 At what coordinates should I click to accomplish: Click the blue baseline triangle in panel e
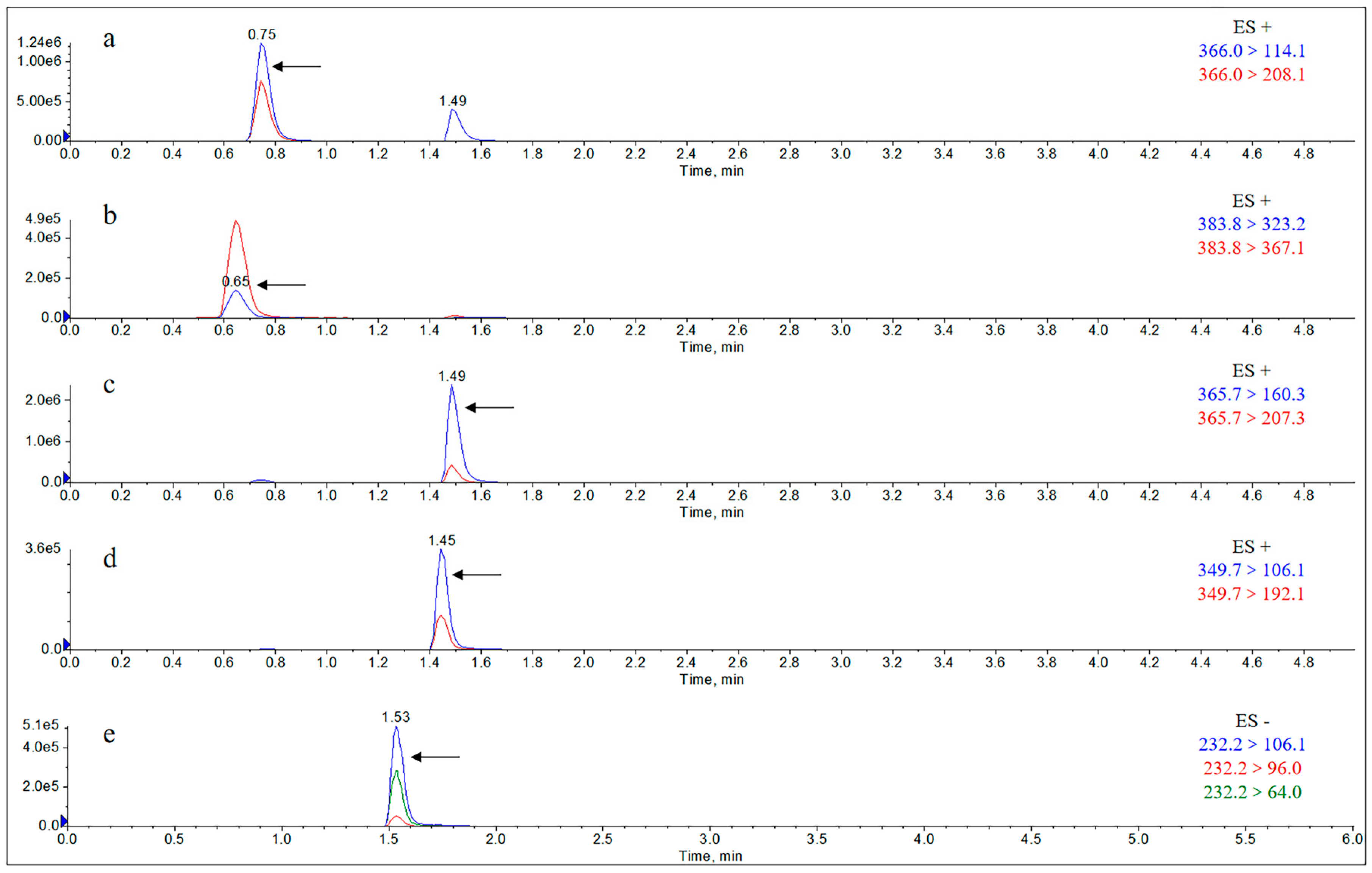pyautogui.click(x=64, y=821)
